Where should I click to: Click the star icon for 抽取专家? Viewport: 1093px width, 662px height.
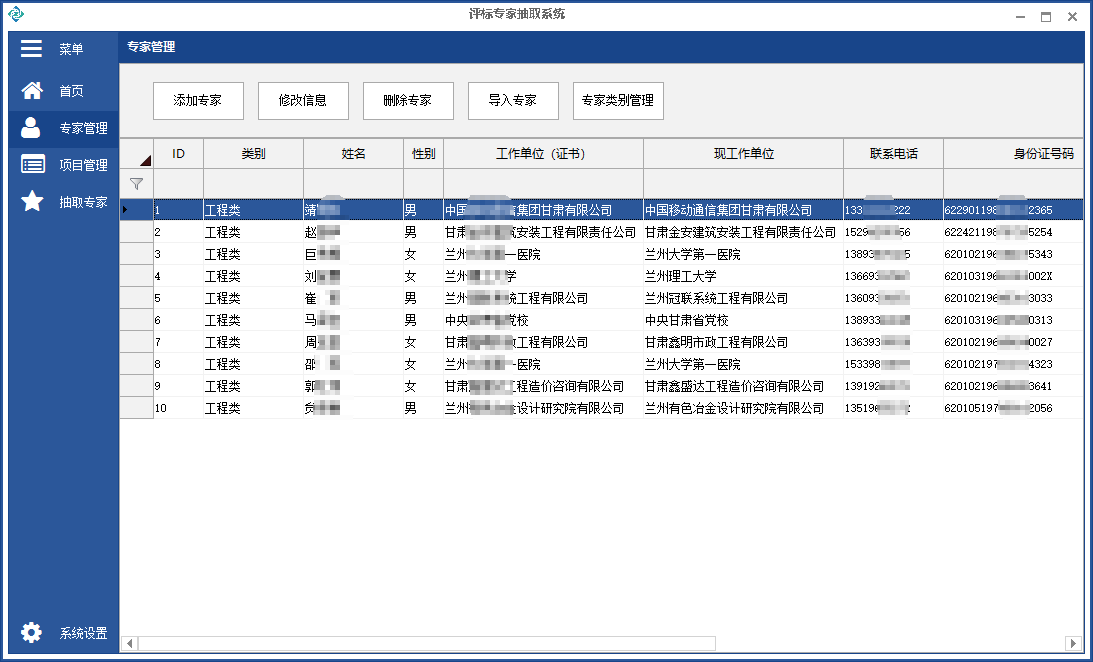pyautogui.click(x=32, y=201)
